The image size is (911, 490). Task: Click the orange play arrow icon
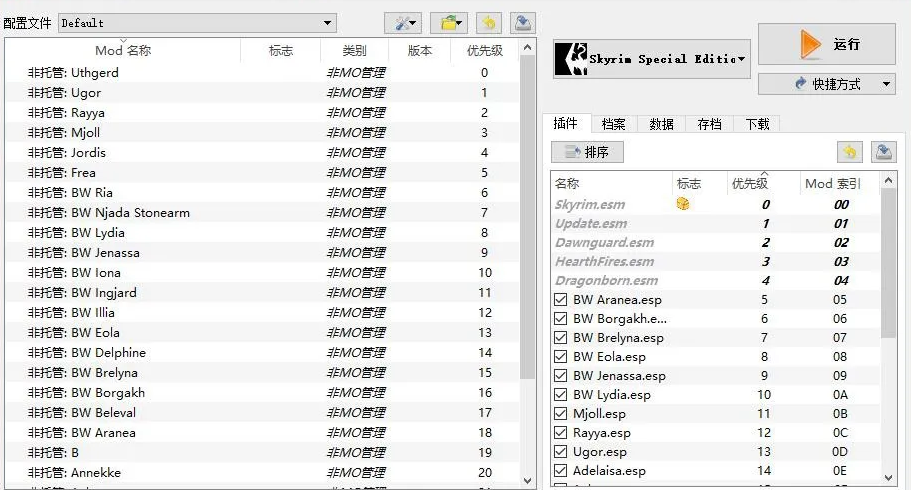point(809,44)
